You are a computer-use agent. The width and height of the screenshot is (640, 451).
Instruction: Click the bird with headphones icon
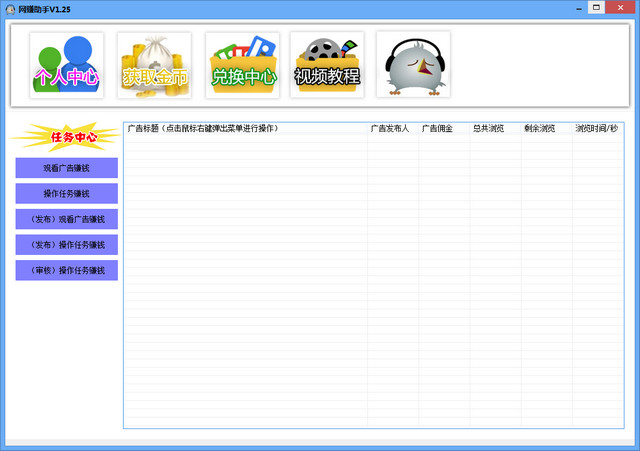413,65
